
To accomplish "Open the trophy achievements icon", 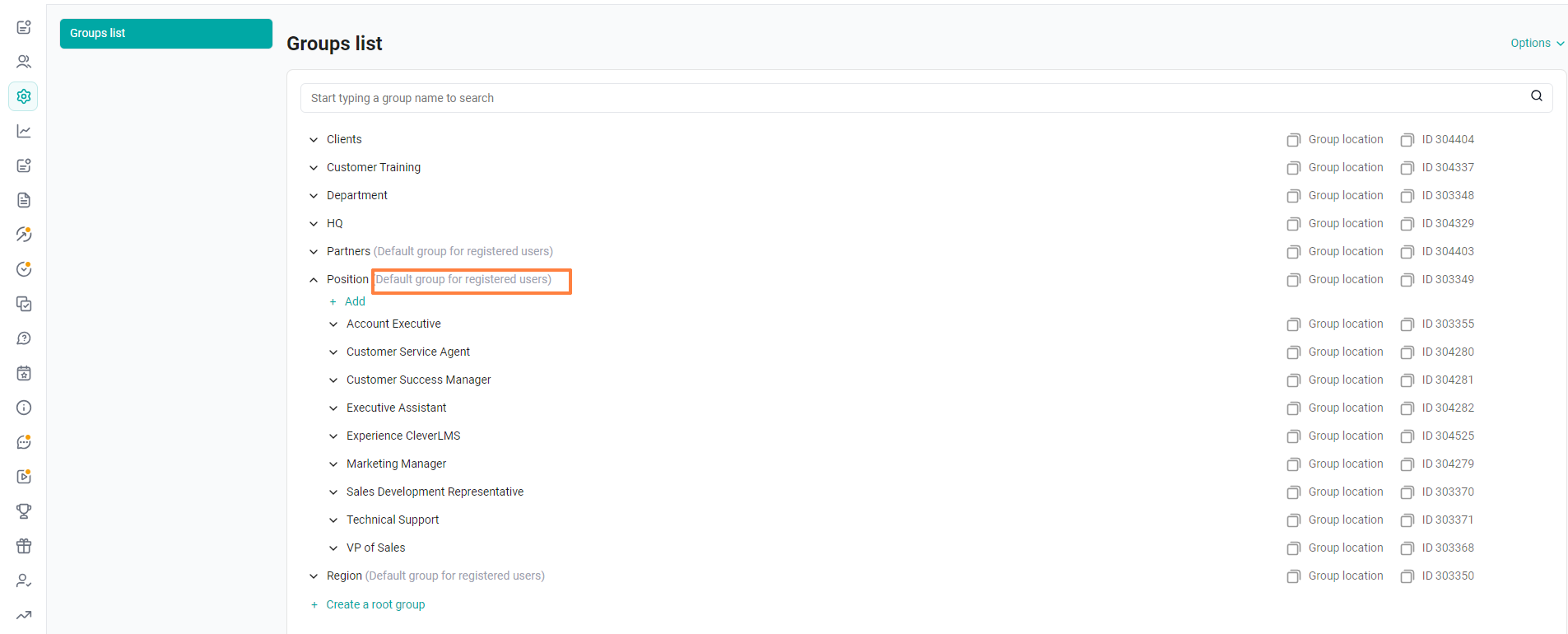I will pos(24,511).
